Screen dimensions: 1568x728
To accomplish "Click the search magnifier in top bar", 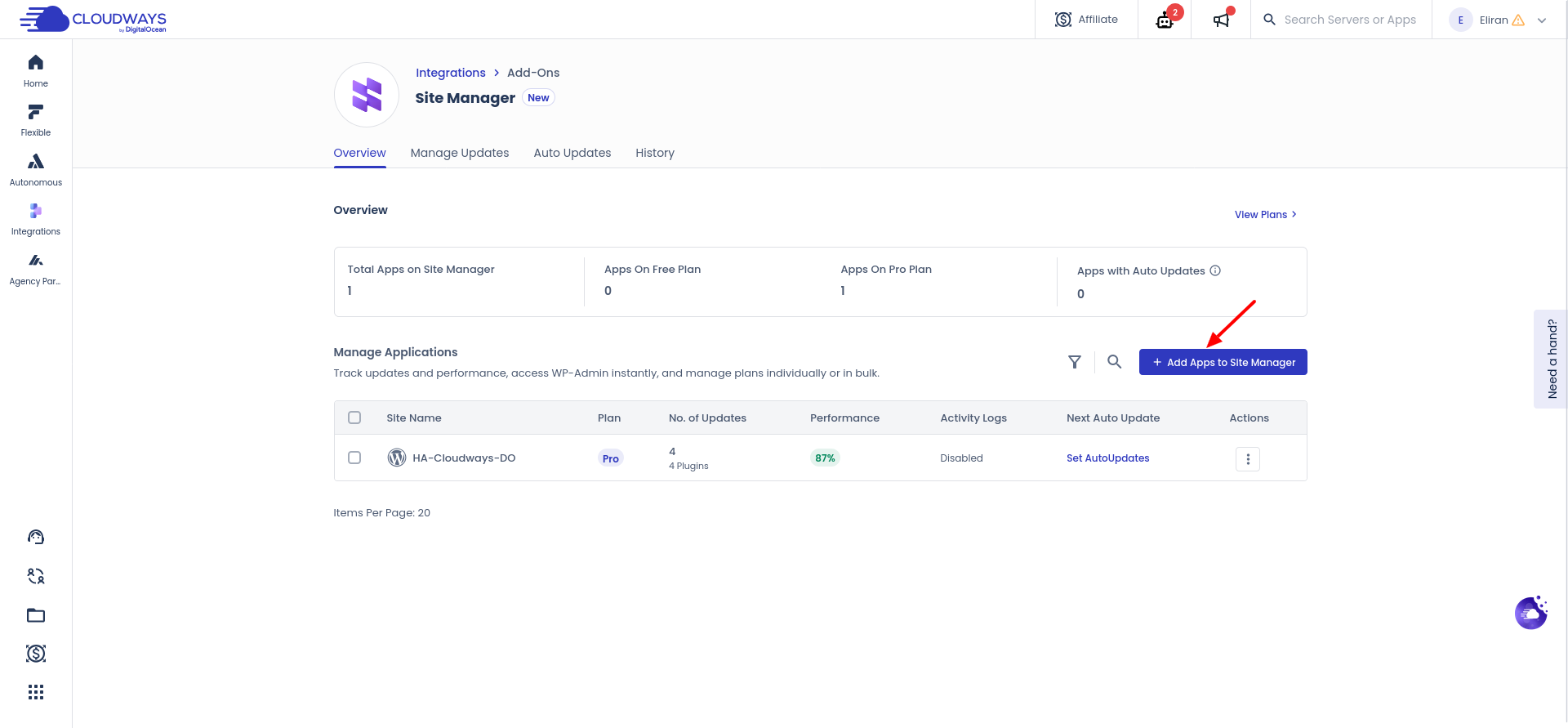I will pyautogui.click(x=1269, y=20).
